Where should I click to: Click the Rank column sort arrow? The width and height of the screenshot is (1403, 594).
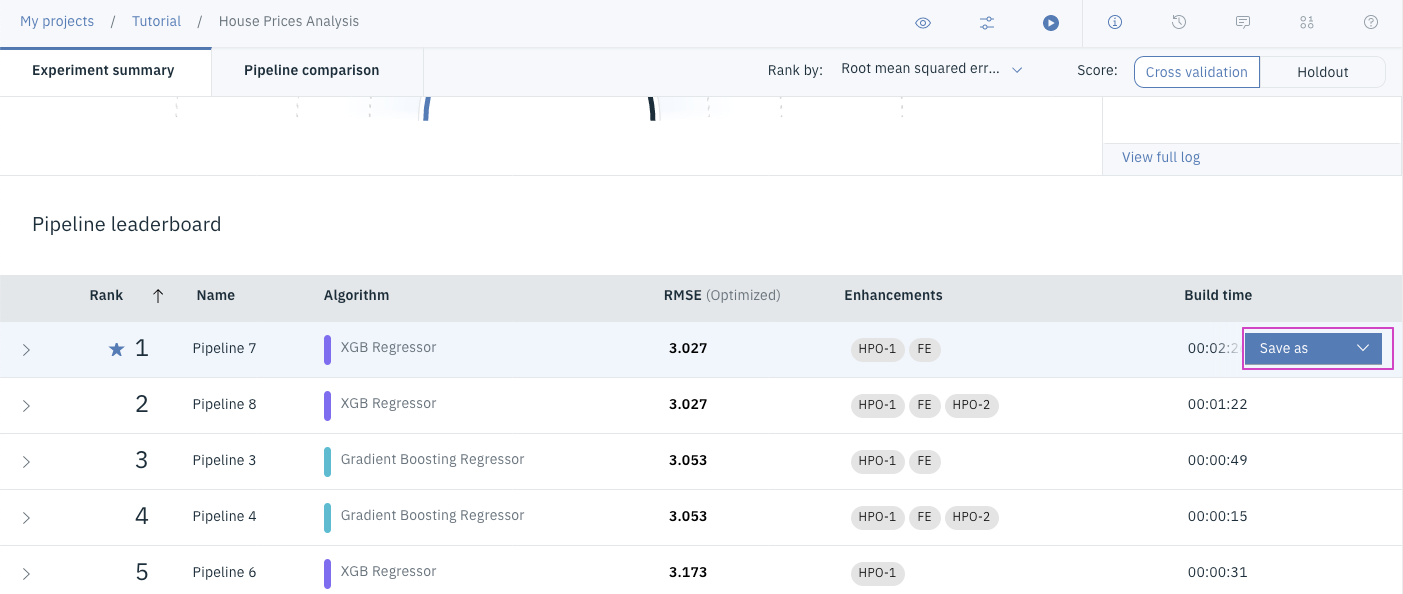157,295
